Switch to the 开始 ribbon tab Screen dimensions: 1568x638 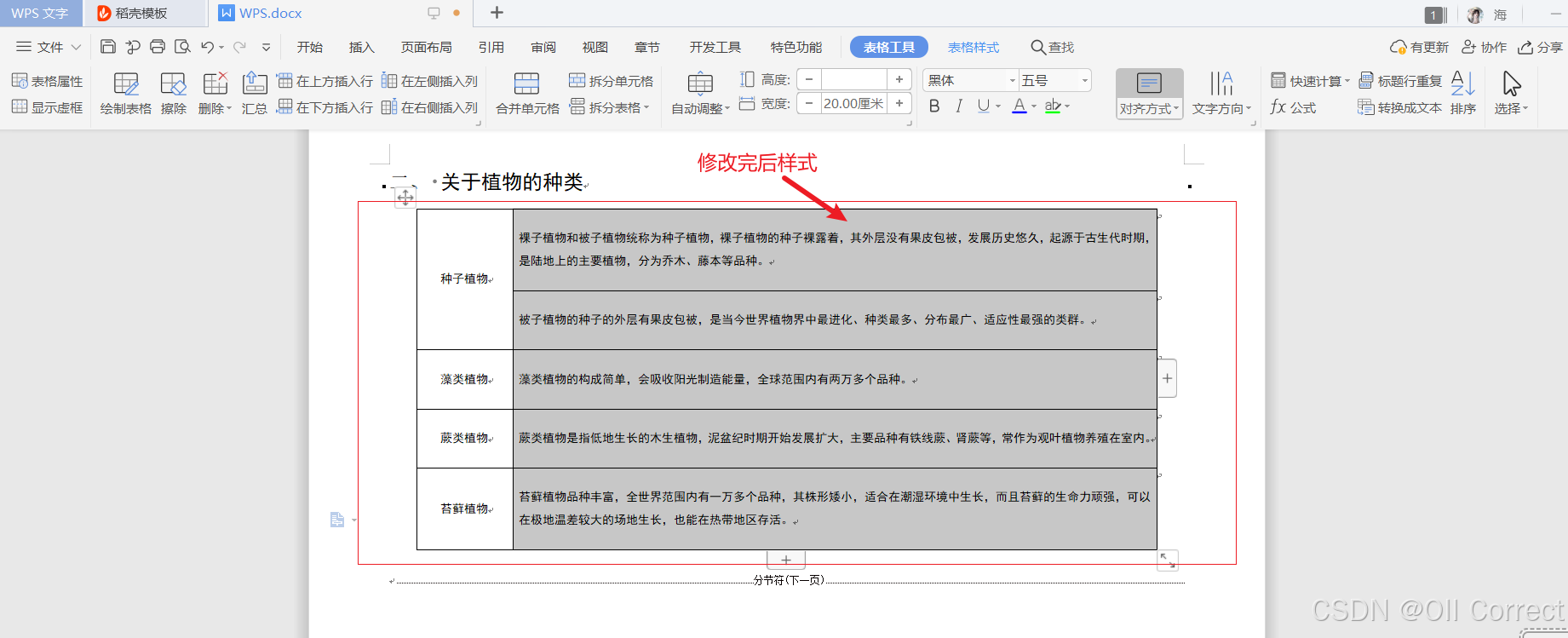click(310, 47)
